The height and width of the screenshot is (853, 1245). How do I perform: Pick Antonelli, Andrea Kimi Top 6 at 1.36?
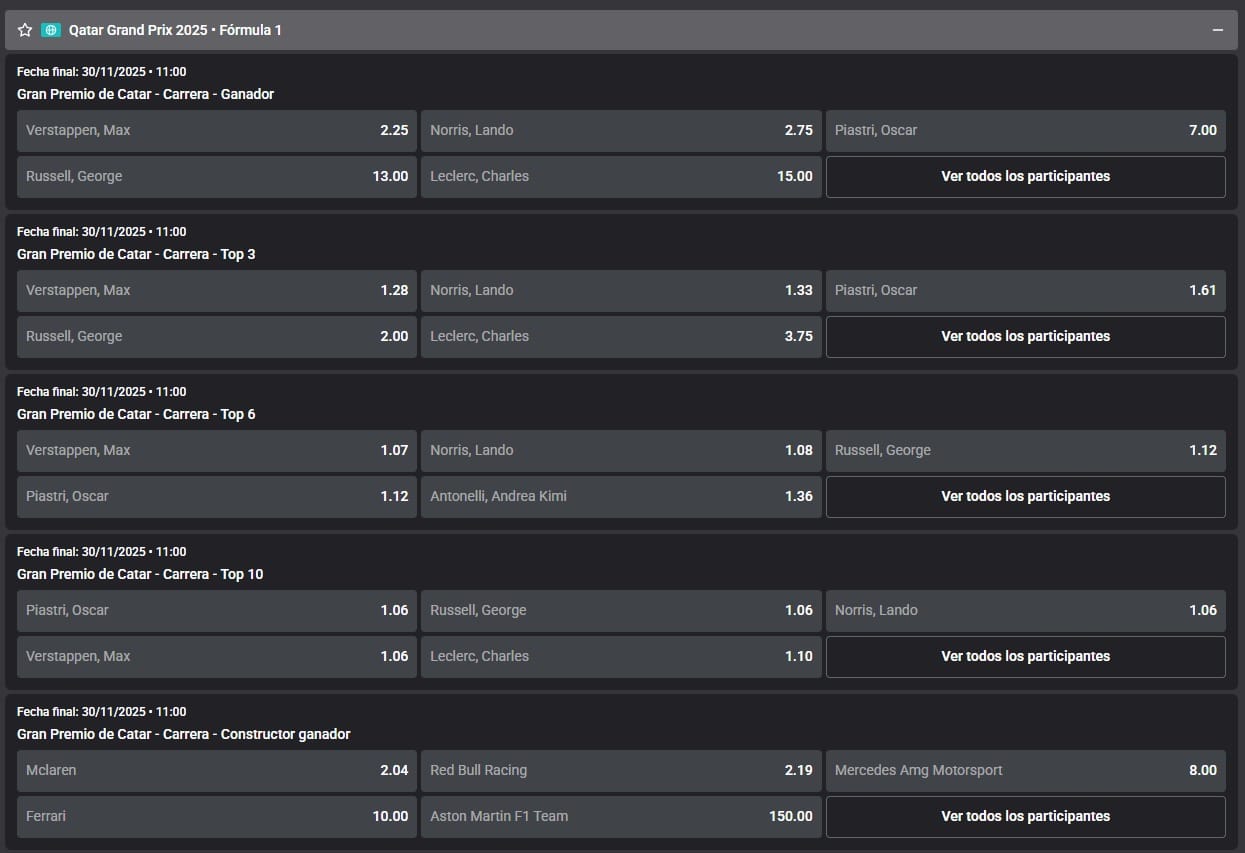pos(621,496)
